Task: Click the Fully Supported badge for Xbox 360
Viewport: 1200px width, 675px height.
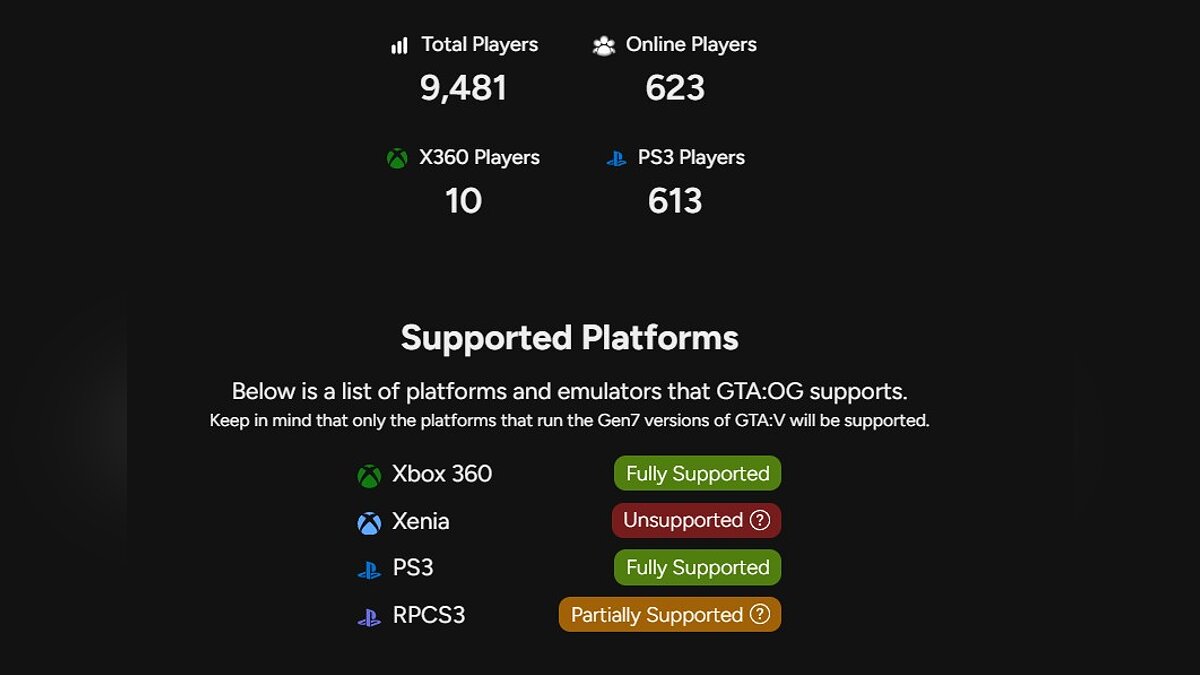Action: 697,474
